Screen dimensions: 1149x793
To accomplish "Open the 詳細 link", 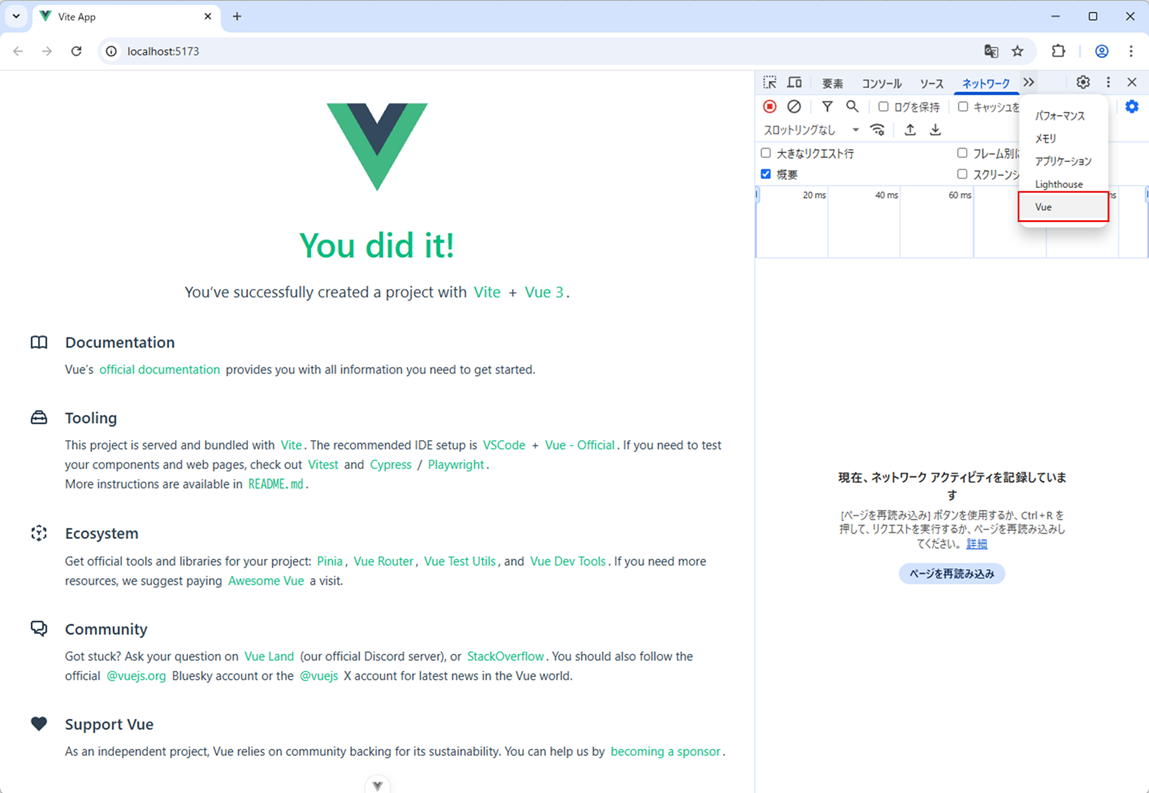I will click(977, 544).
